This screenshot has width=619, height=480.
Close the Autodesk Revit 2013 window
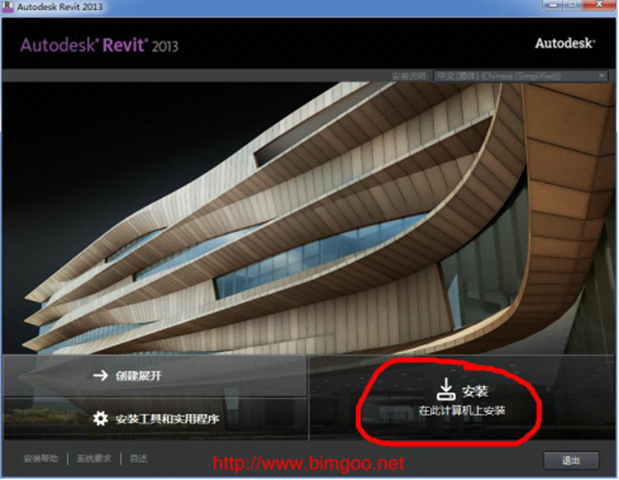(x=599, y=5)
